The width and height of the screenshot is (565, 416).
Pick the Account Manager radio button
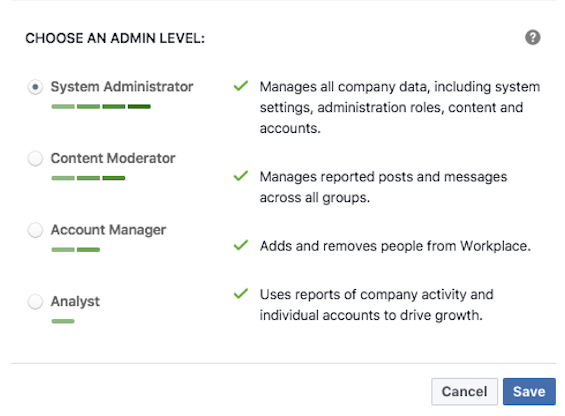(35, 230)
